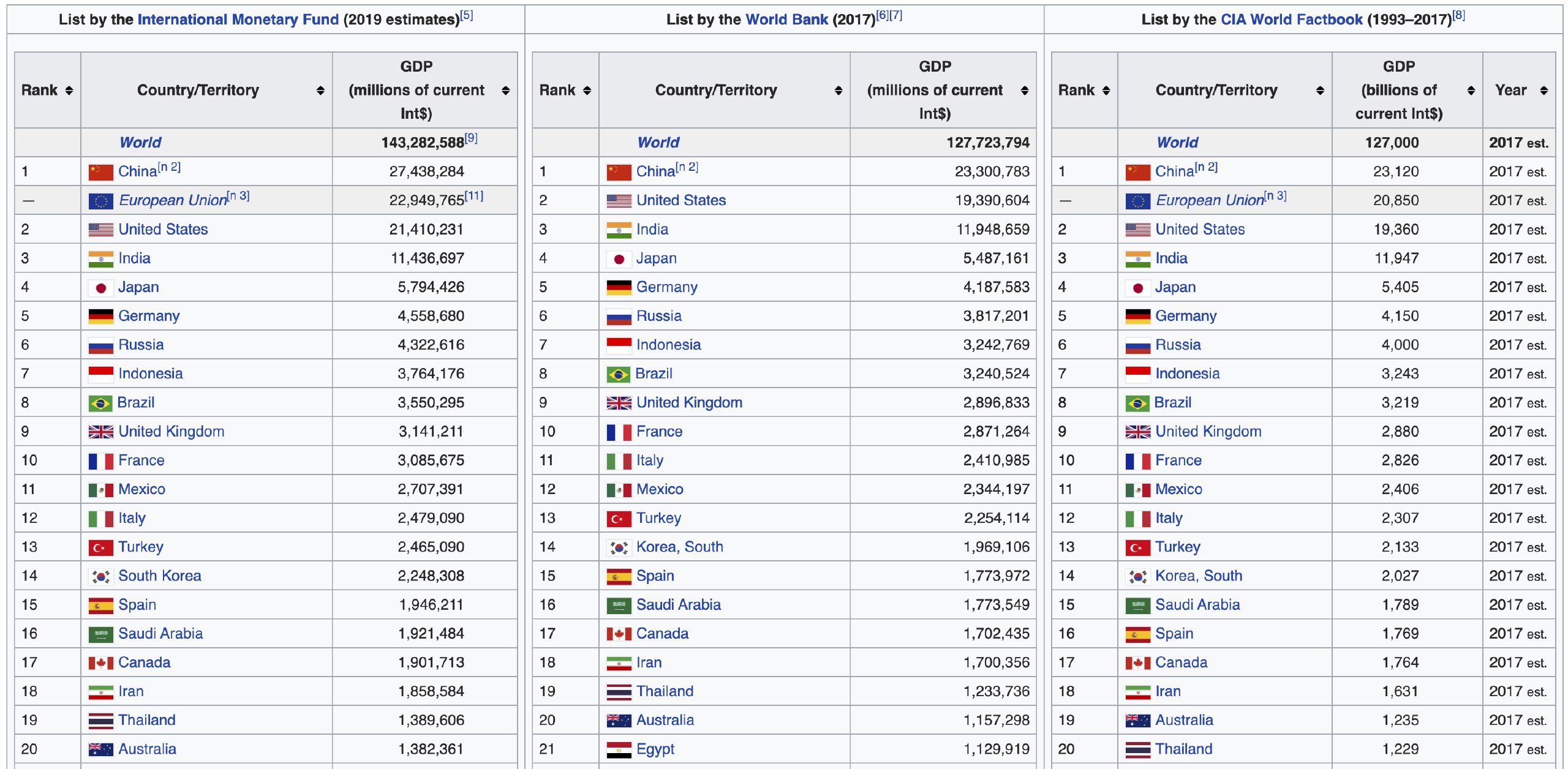Click France flag in IMF list
1568x769 pixels.
point(100,461)
